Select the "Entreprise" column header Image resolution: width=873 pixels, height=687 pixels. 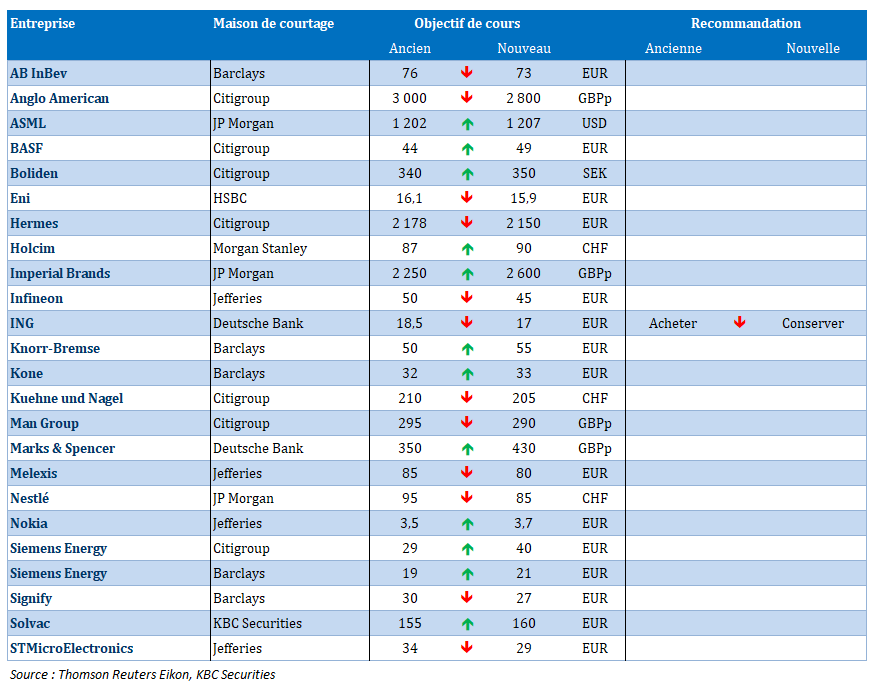[x=43, y=23]
